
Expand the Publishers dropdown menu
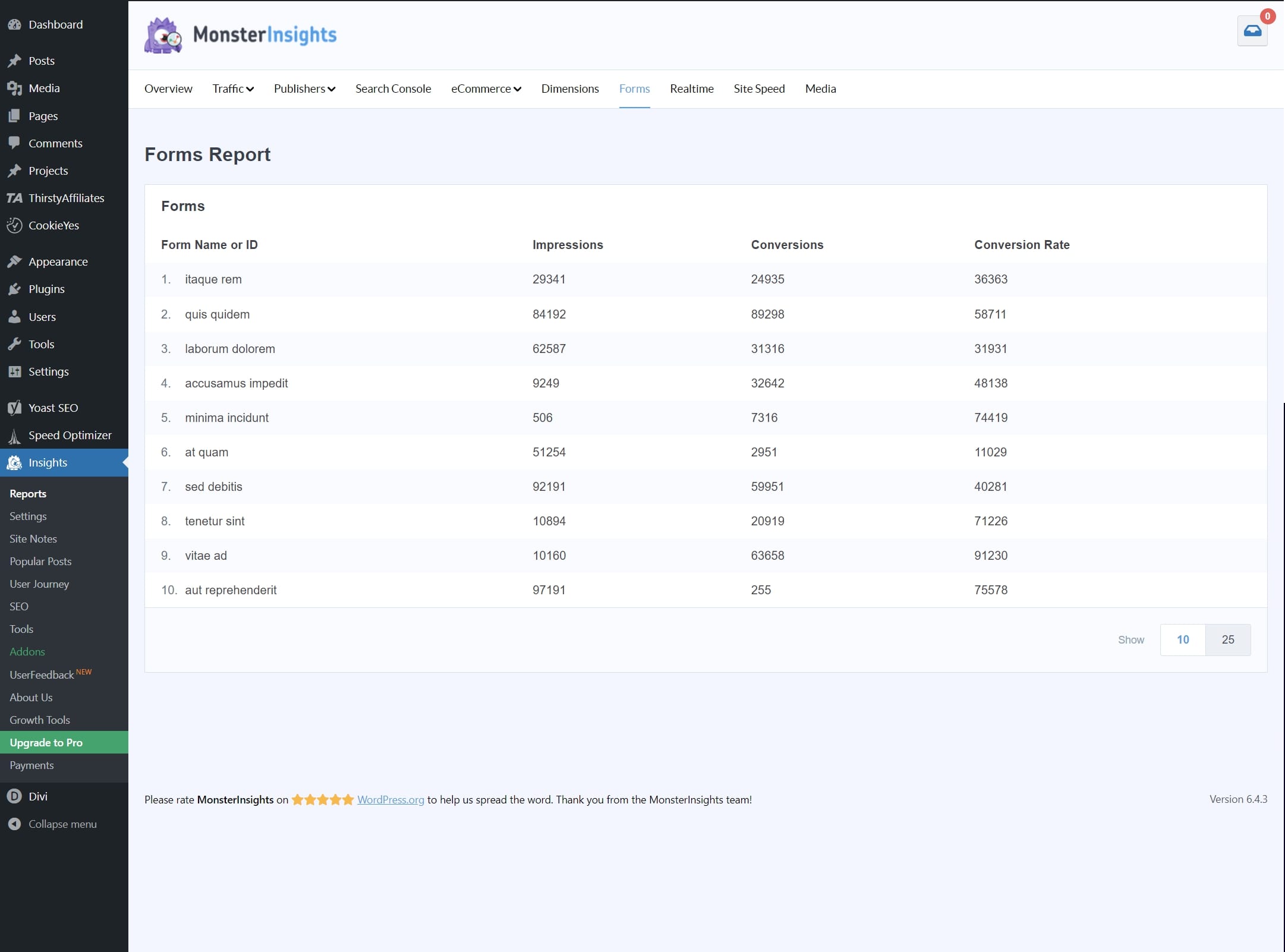303,88
